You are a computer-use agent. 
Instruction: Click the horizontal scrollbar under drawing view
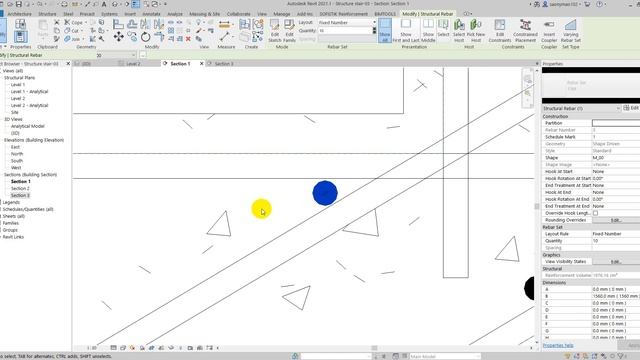pyautogui.click(x=374, y=348)
